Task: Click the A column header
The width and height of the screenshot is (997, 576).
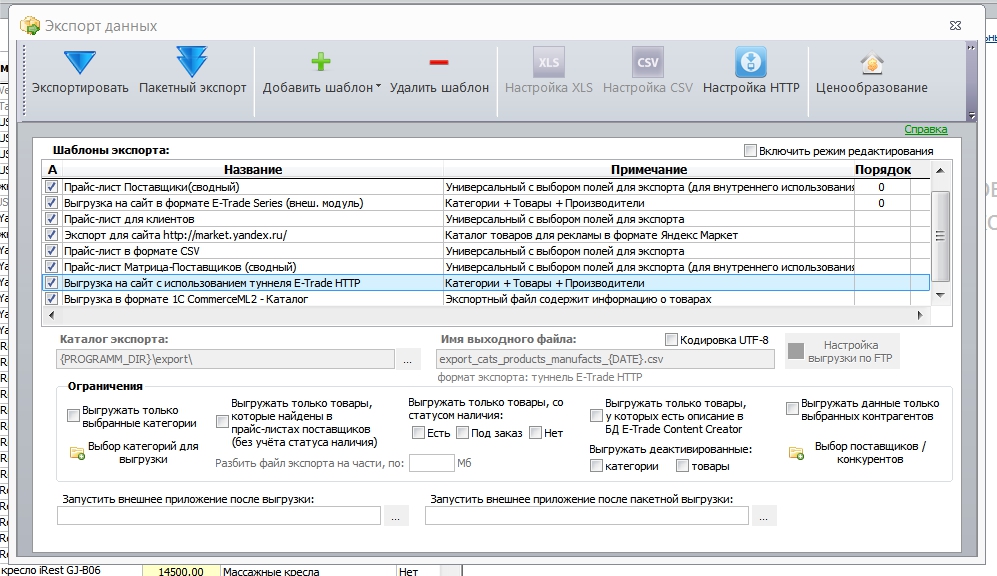Action: (52, 170)
